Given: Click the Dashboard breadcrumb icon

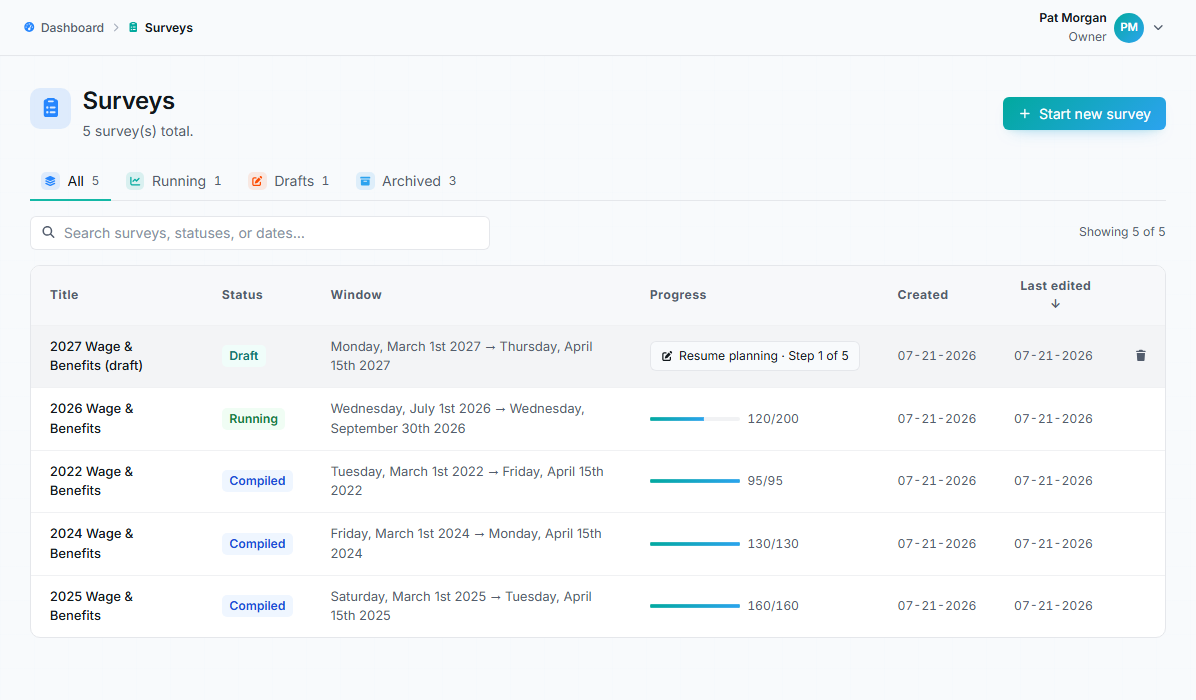Looking at the screenshot, I should [29, 27].
